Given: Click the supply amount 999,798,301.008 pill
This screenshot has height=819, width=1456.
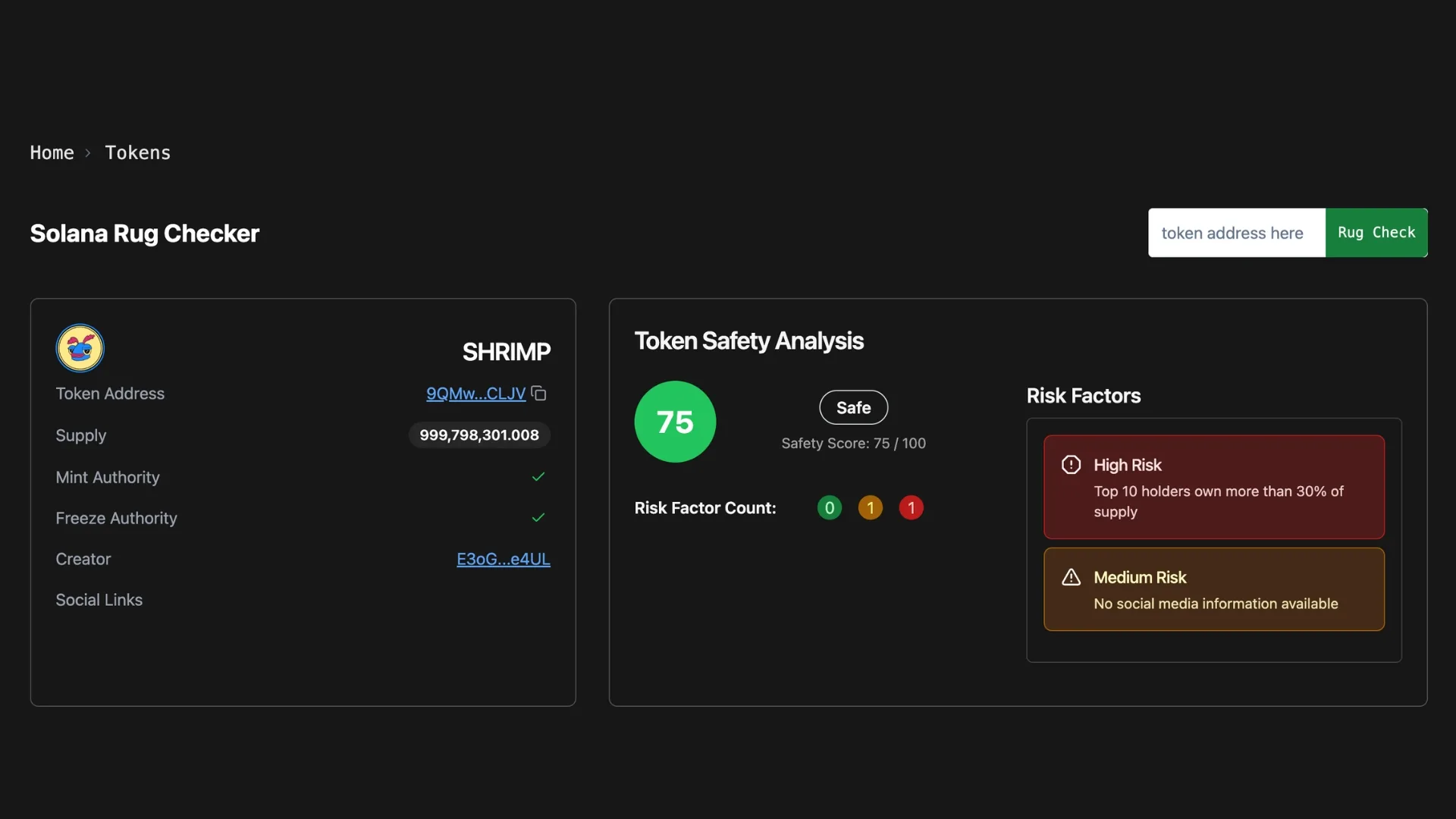Looking at the screenshot, I should pyautogui.click(x=479, y=435).
